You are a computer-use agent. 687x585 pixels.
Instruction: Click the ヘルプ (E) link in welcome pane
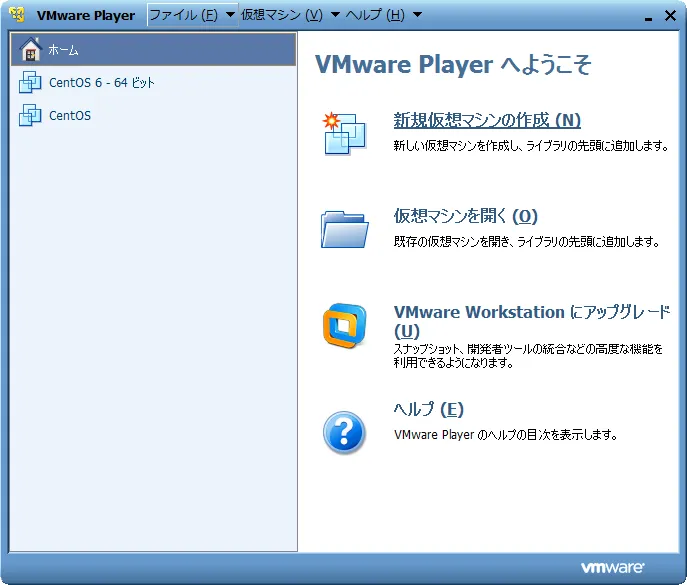428,409
